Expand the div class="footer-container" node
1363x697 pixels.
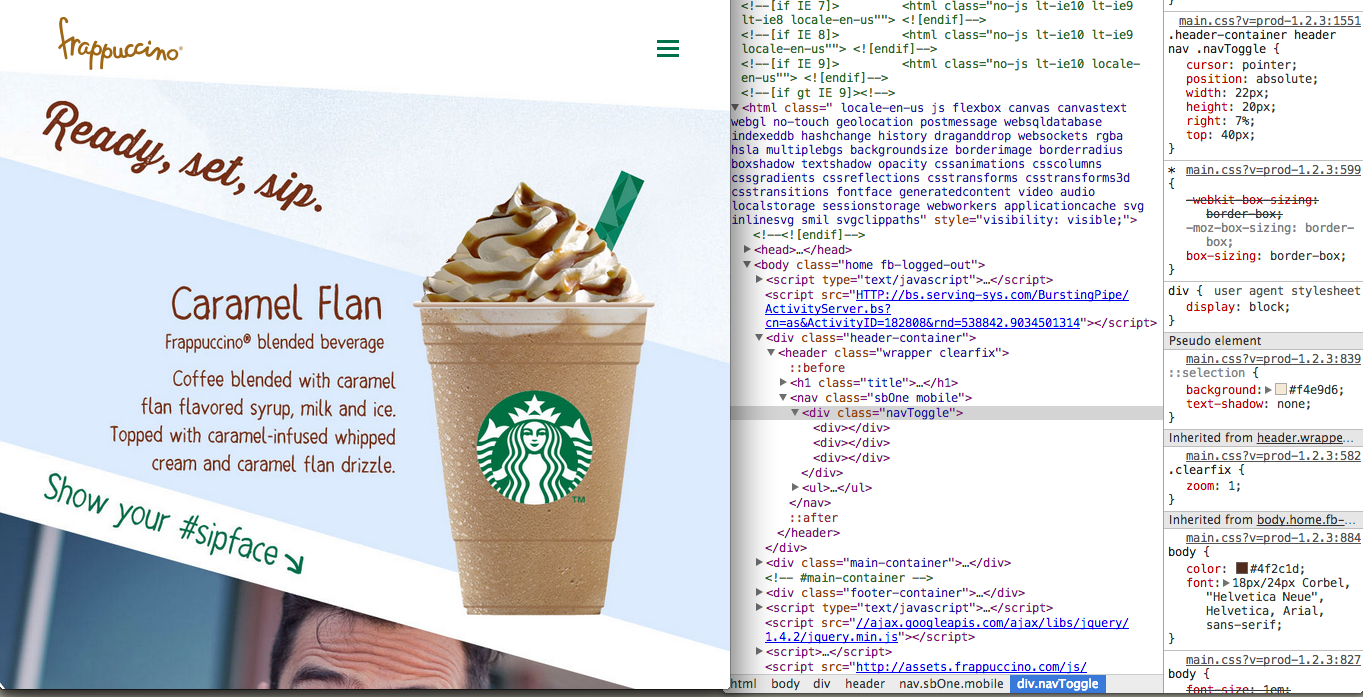760,592
